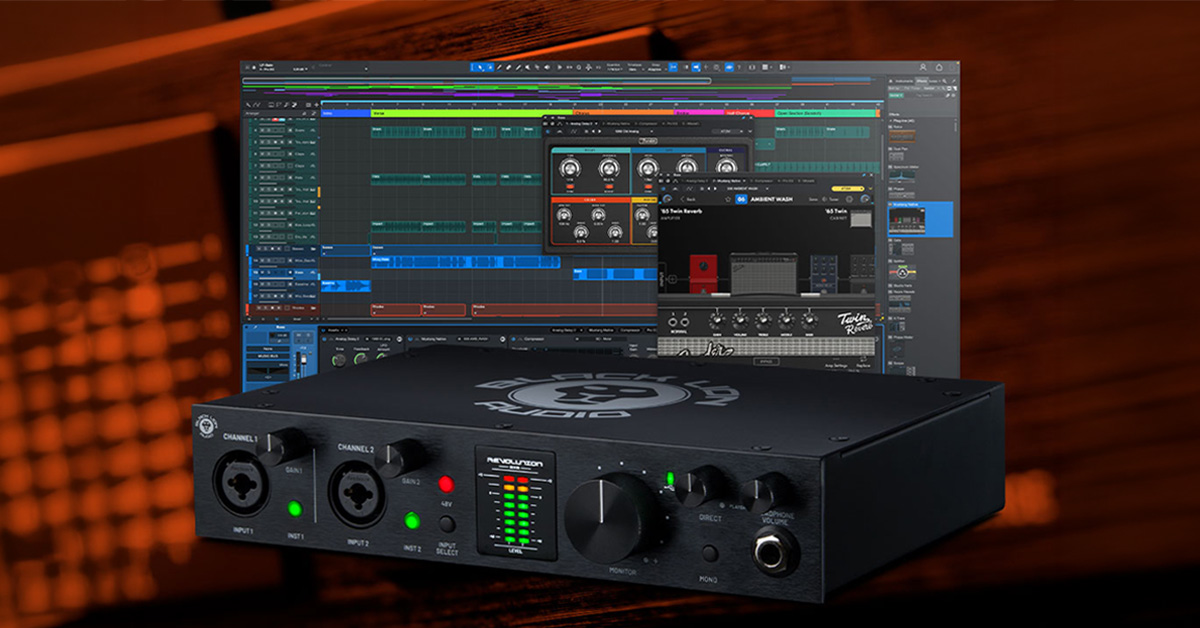The width and height of the screenshot is (1200, 628).
Task: Open the Timebase dropdown
Action: tap(634, 67)
